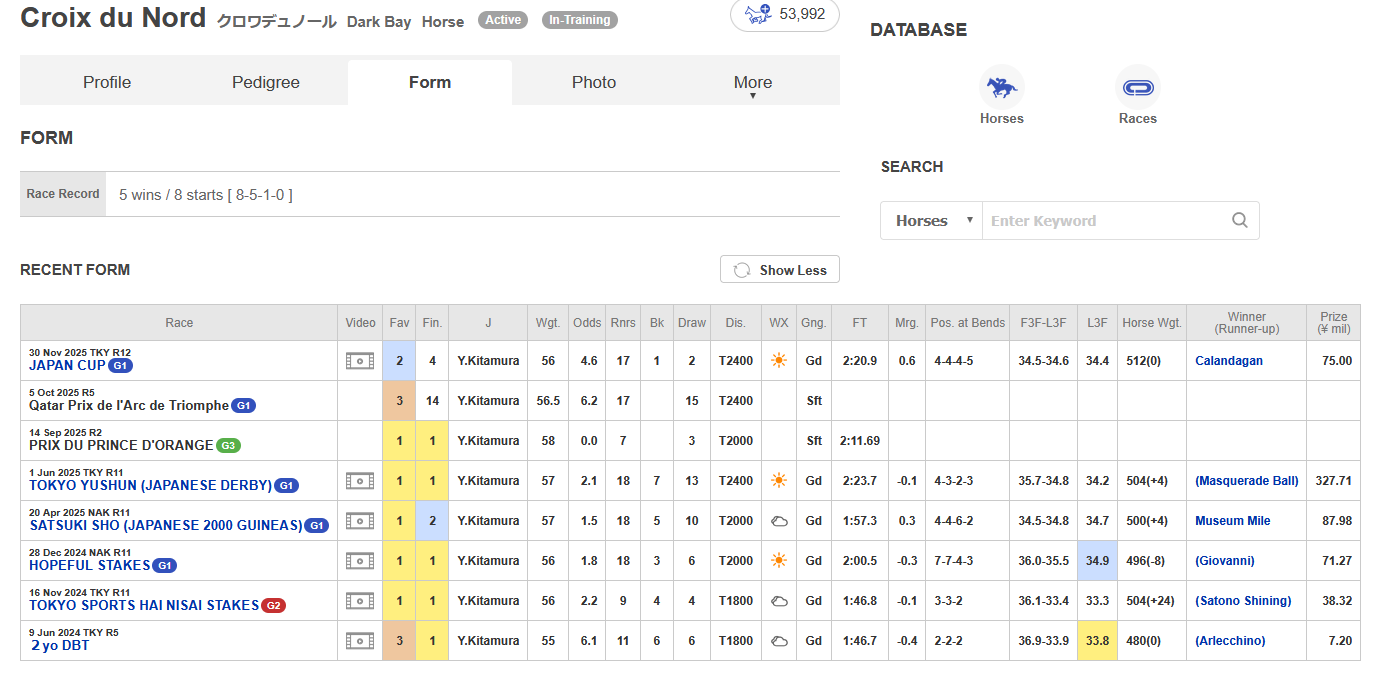Click sunny weather icon in Tokyo Yushun row
The width and height of the screenshot is (1376, 694).
click(779, 481)
